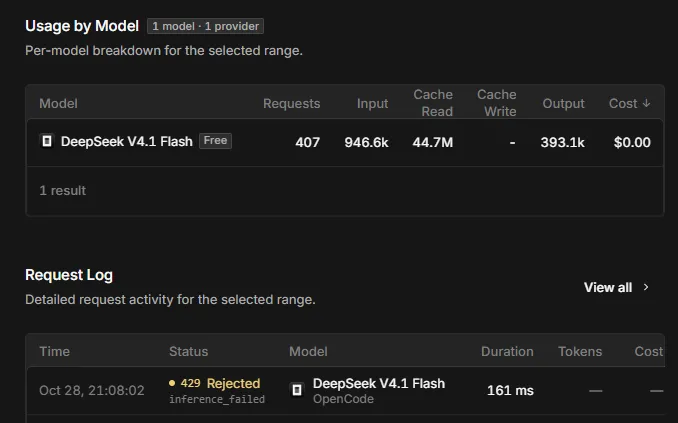This screenshot has height=423, width=678.
Task: Click the Cache Write column header
Action: 496,103
